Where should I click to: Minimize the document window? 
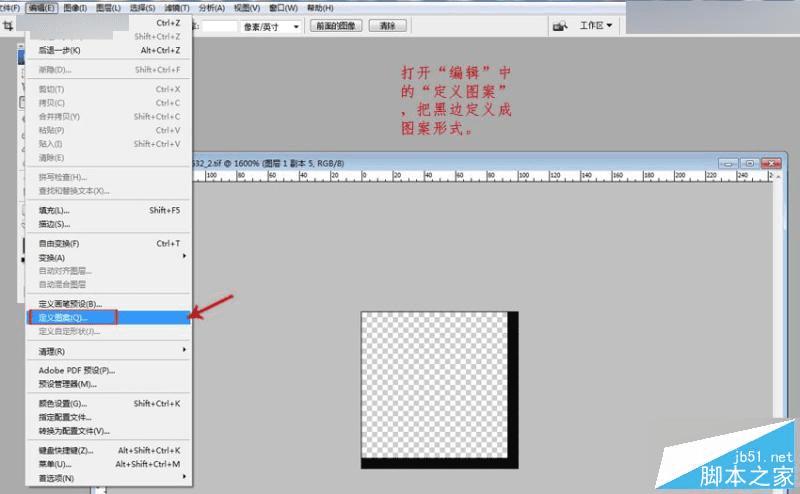point(728,163)
